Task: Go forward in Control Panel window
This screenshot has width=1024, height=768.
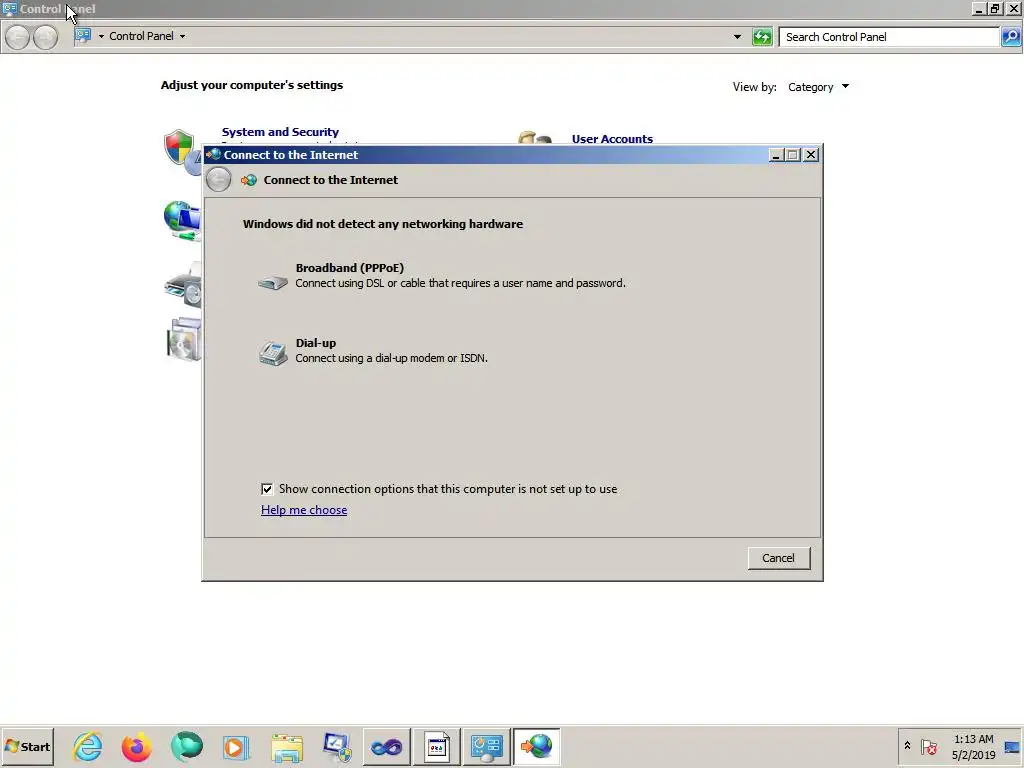Action: (45, 37)
